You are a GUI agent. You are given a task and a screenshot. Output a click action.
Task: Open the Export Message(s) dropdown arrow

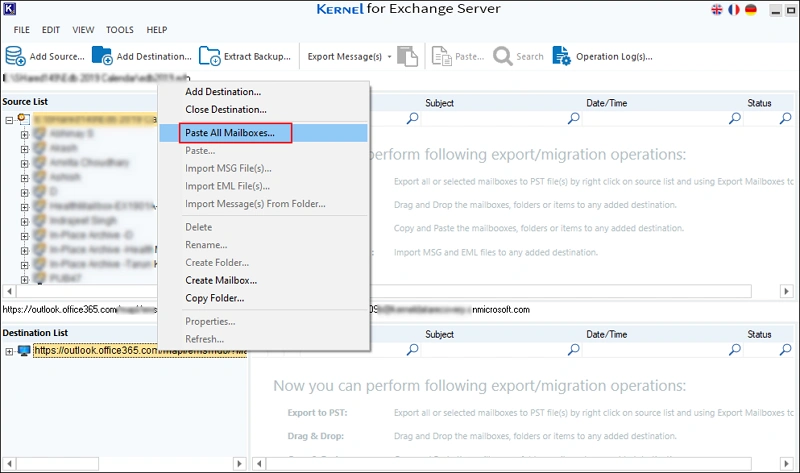[389, 57]
